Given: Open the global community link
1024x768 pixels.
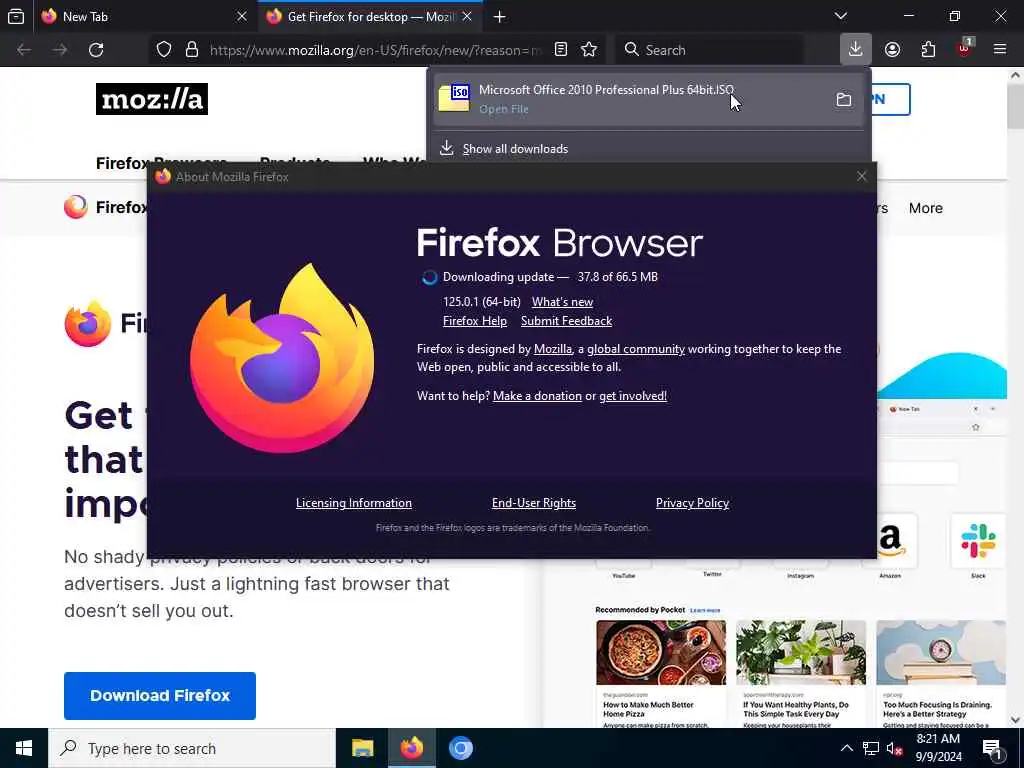Looking at the screenshot, I should [636, 349].
